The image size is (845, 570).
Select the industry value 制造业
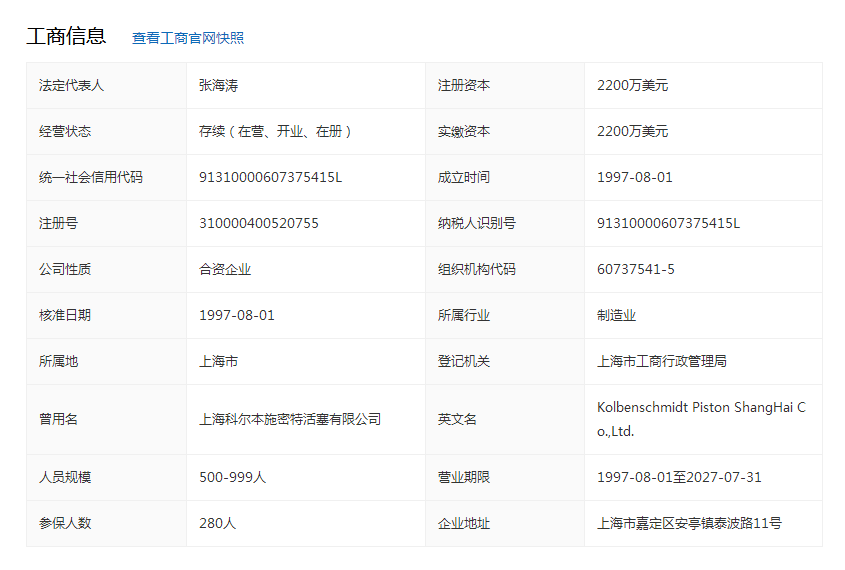click(x=617, y=316)
